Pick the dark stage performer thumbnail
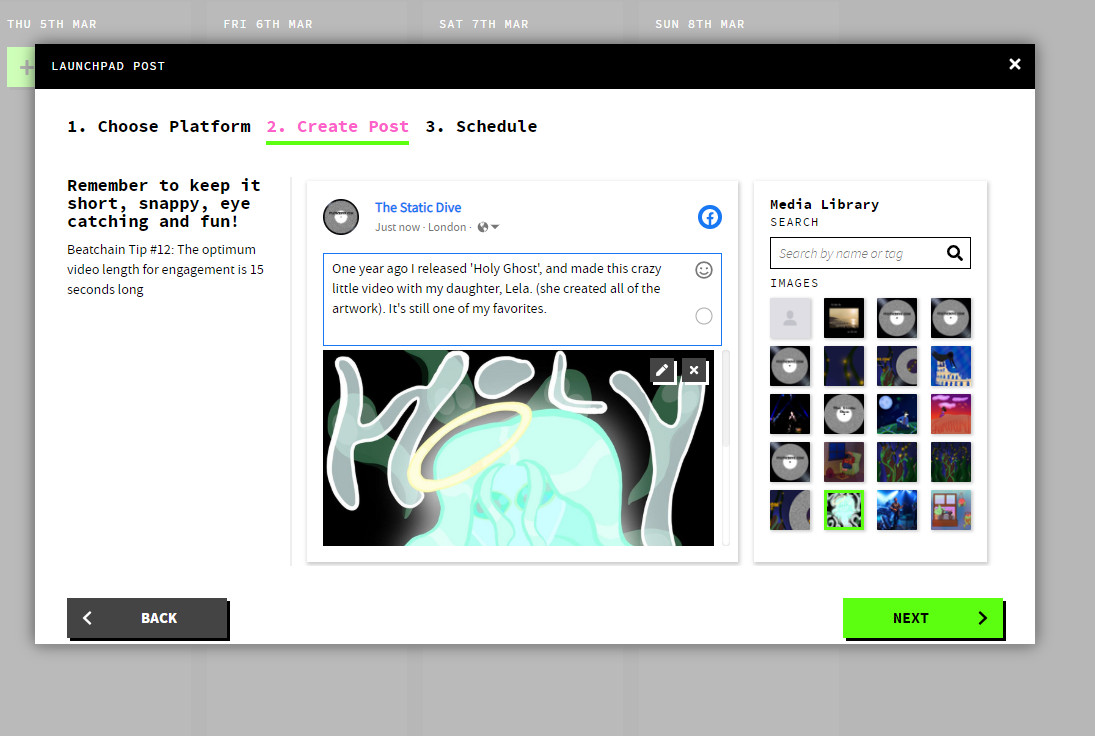This screenshot has height=736, width=1095. click(790, 414)
